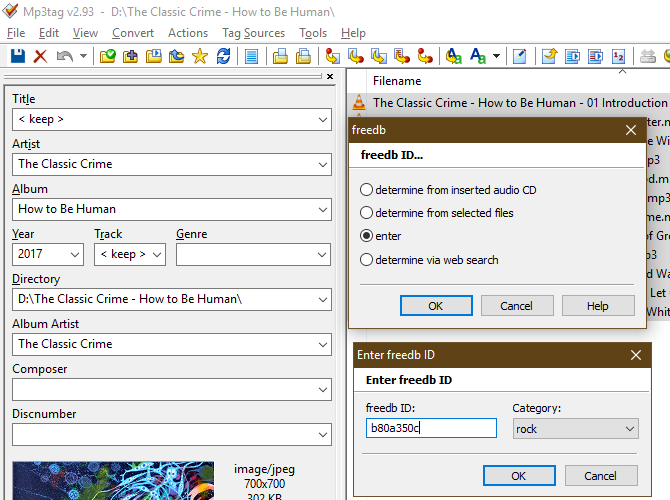This screenshot has height=500, width=670.
Task: Expand the Title field dropdown
Action: (323, 120)
